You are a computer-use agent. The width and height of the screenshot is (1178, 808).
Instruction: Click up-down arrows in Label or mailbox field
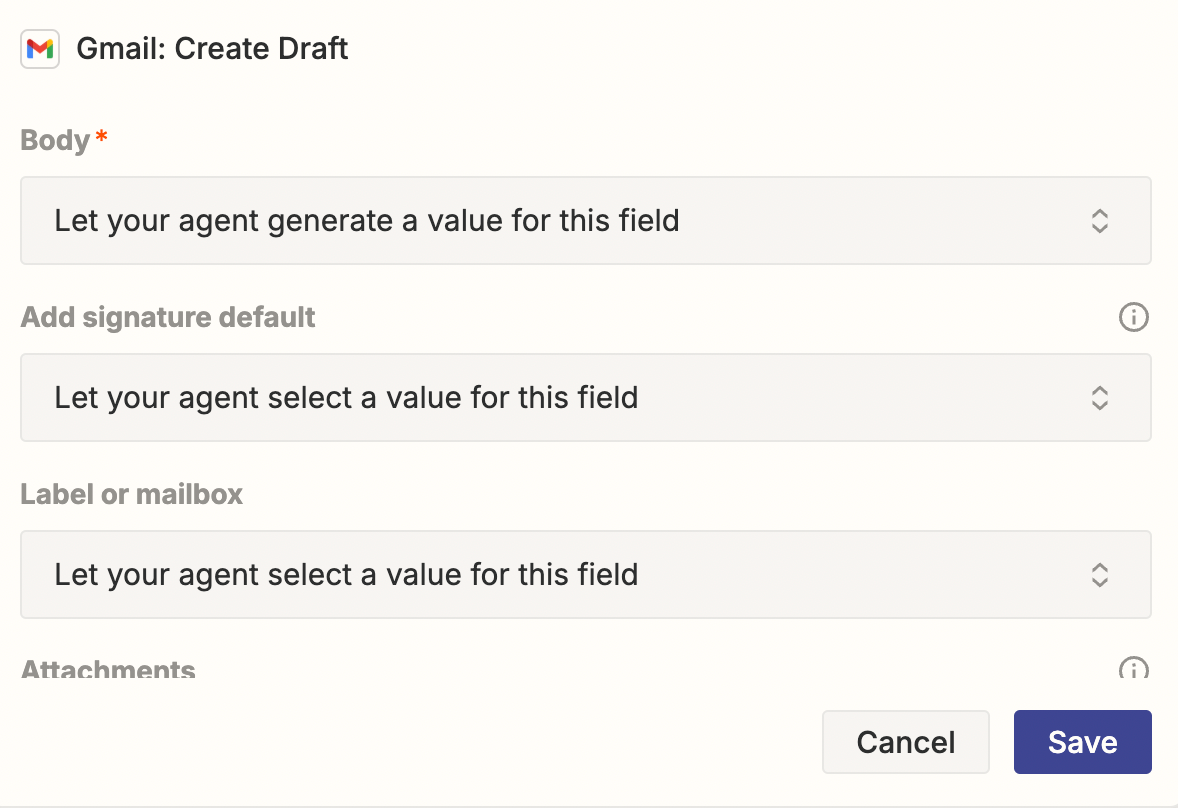(x=1099, y=575)
